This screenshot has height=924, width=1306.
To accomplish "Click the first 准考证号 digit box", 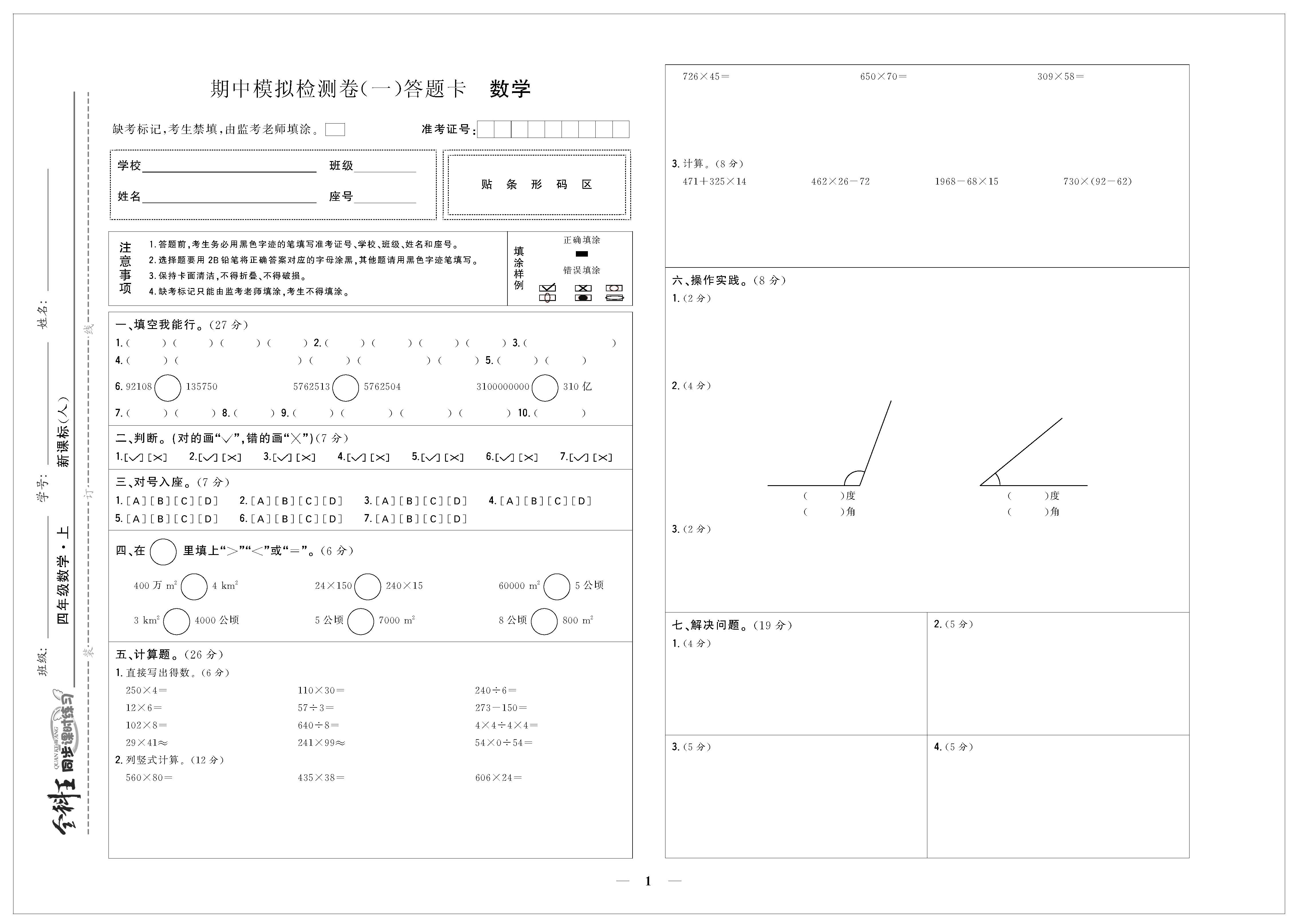I will click(x=486, y=129).
